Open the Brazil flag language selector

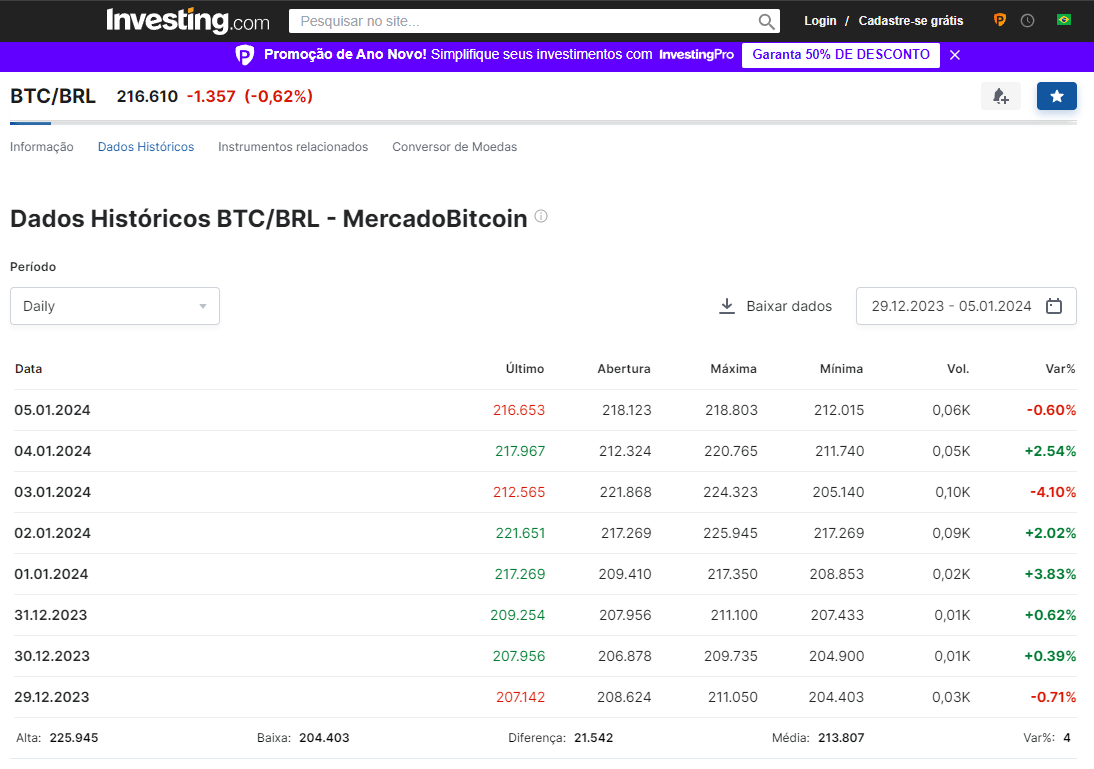(x=1063, y=20)
